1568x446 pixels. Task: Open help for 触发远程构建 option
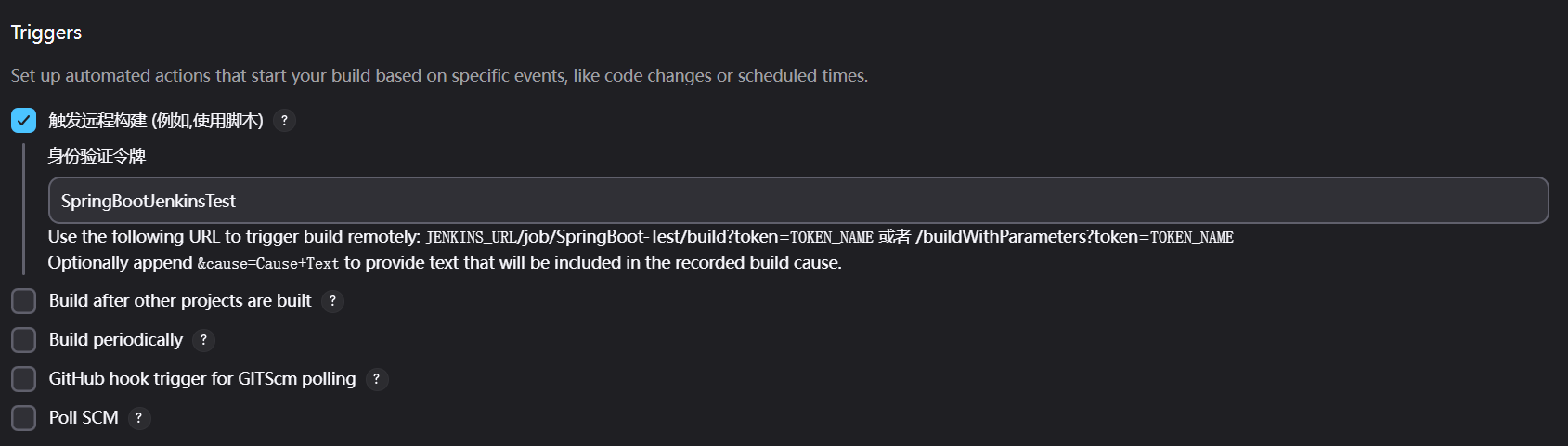(x=285, y=121)
